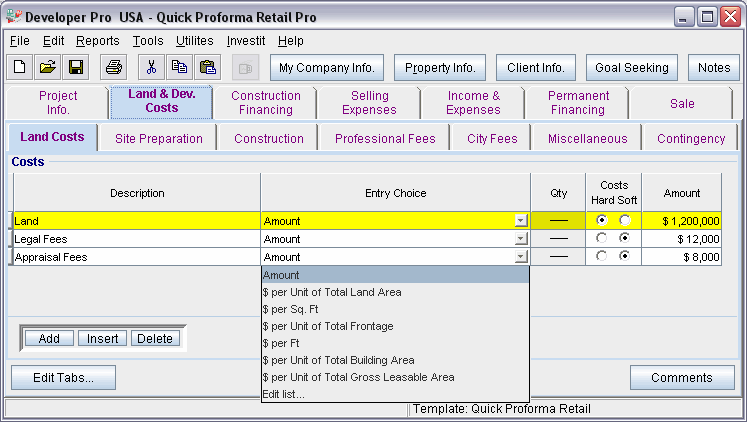747x422 pixels.
Task: Click the Developer Pro title bar icon
Action: (14, 17)
